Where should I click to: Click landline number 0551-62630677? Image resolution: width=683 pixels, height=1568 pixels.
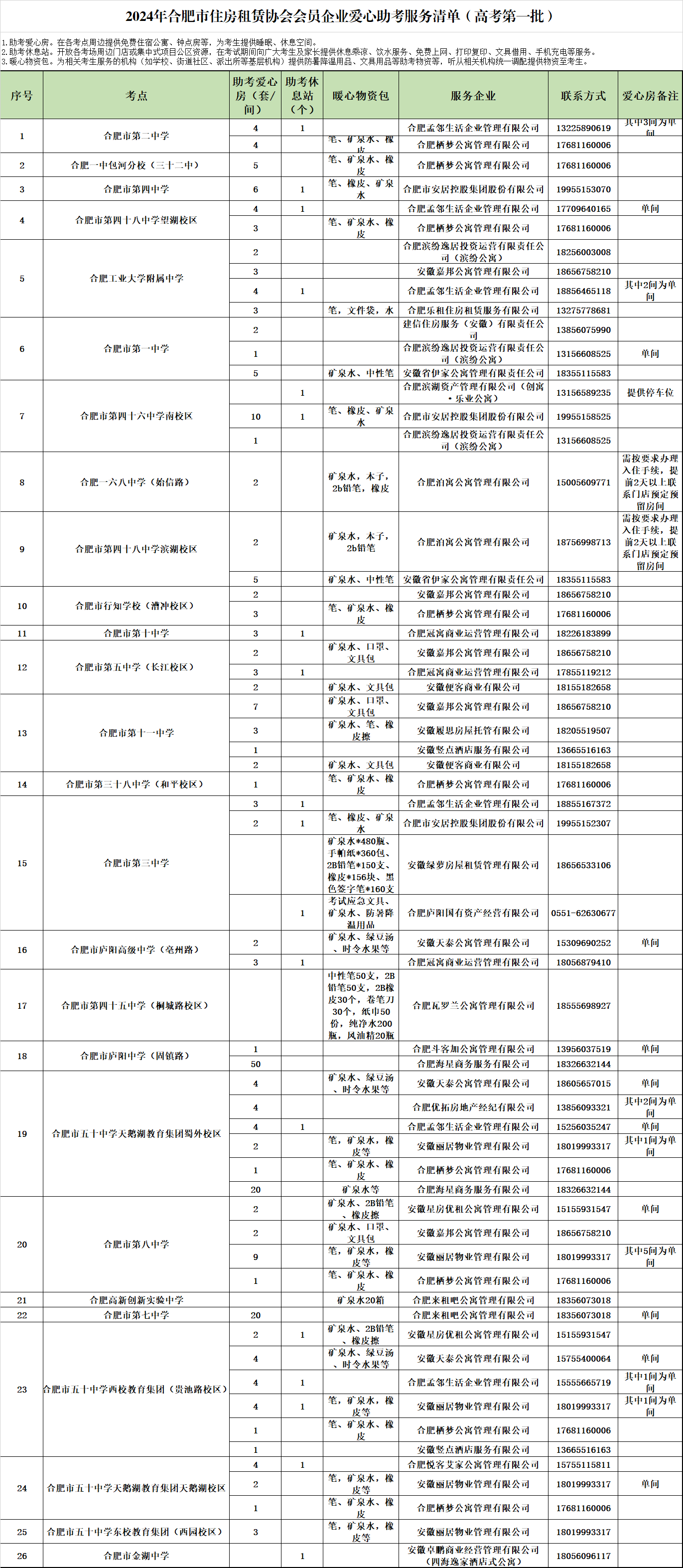(583, 913)
